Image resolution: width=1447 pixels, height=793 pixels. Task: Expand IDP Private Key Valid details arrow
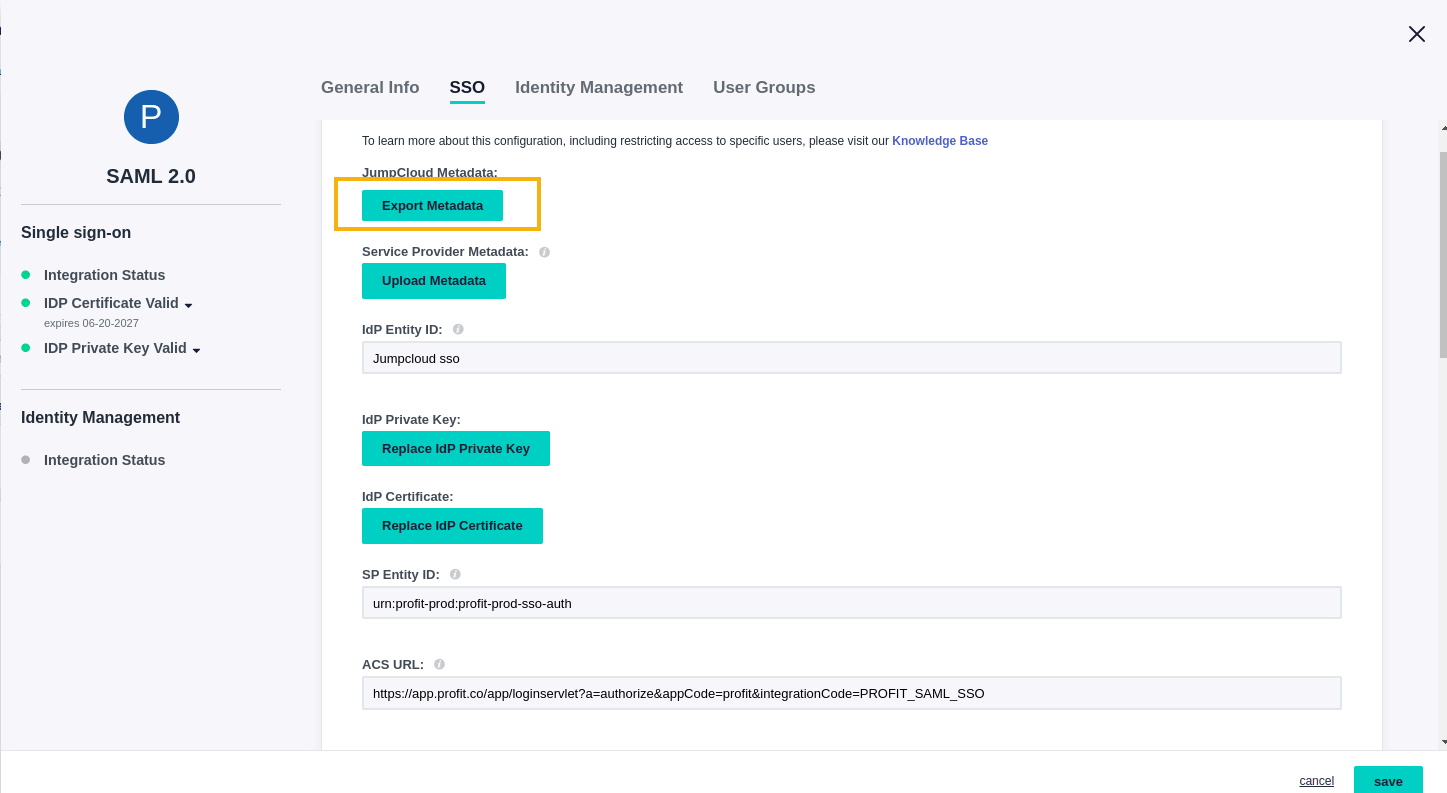[x=196, y=350]
